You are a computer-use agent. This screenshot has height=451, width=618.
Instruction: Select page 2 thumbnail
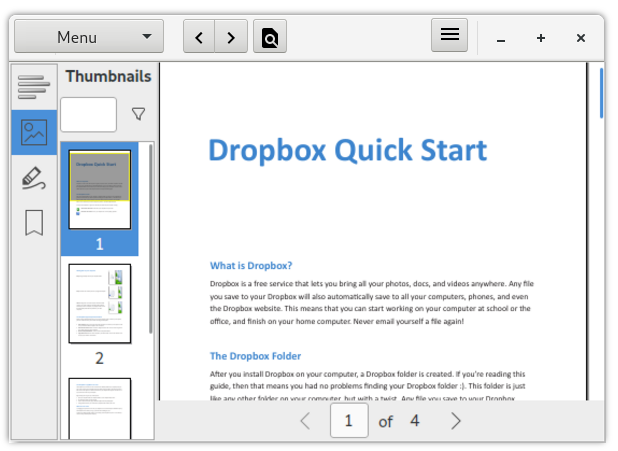[100, 304]
